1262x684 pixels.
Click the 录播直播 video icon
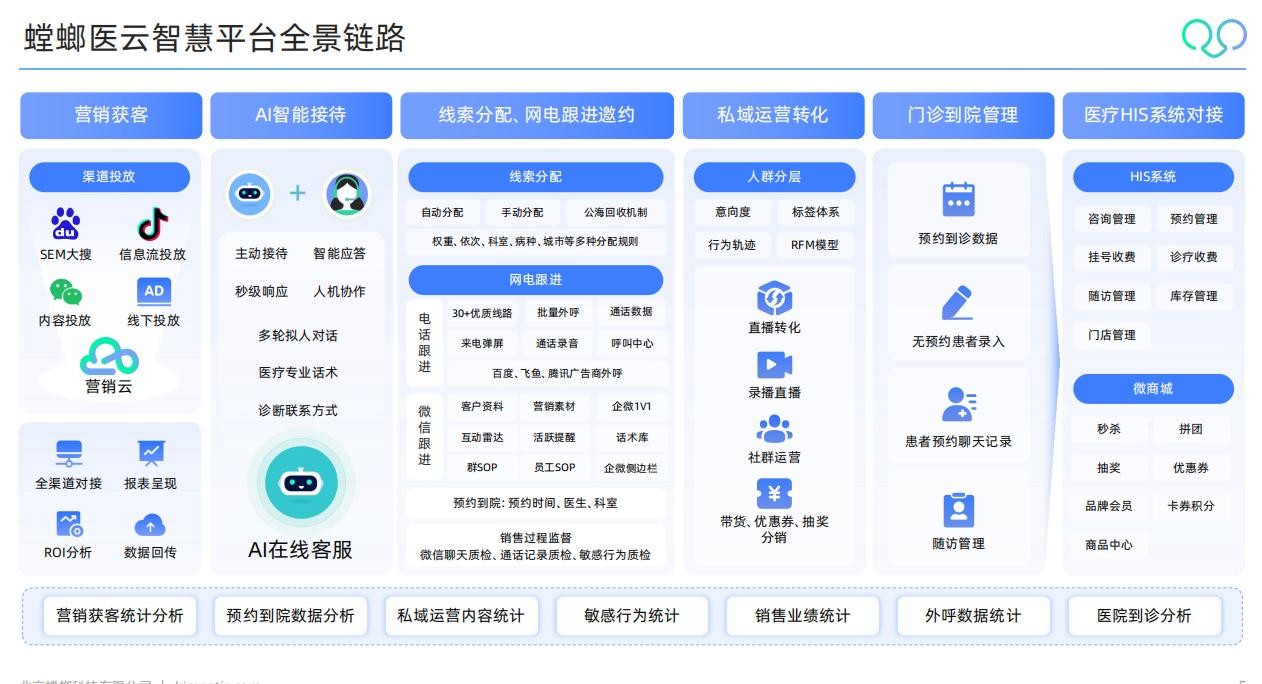(774, 365)
